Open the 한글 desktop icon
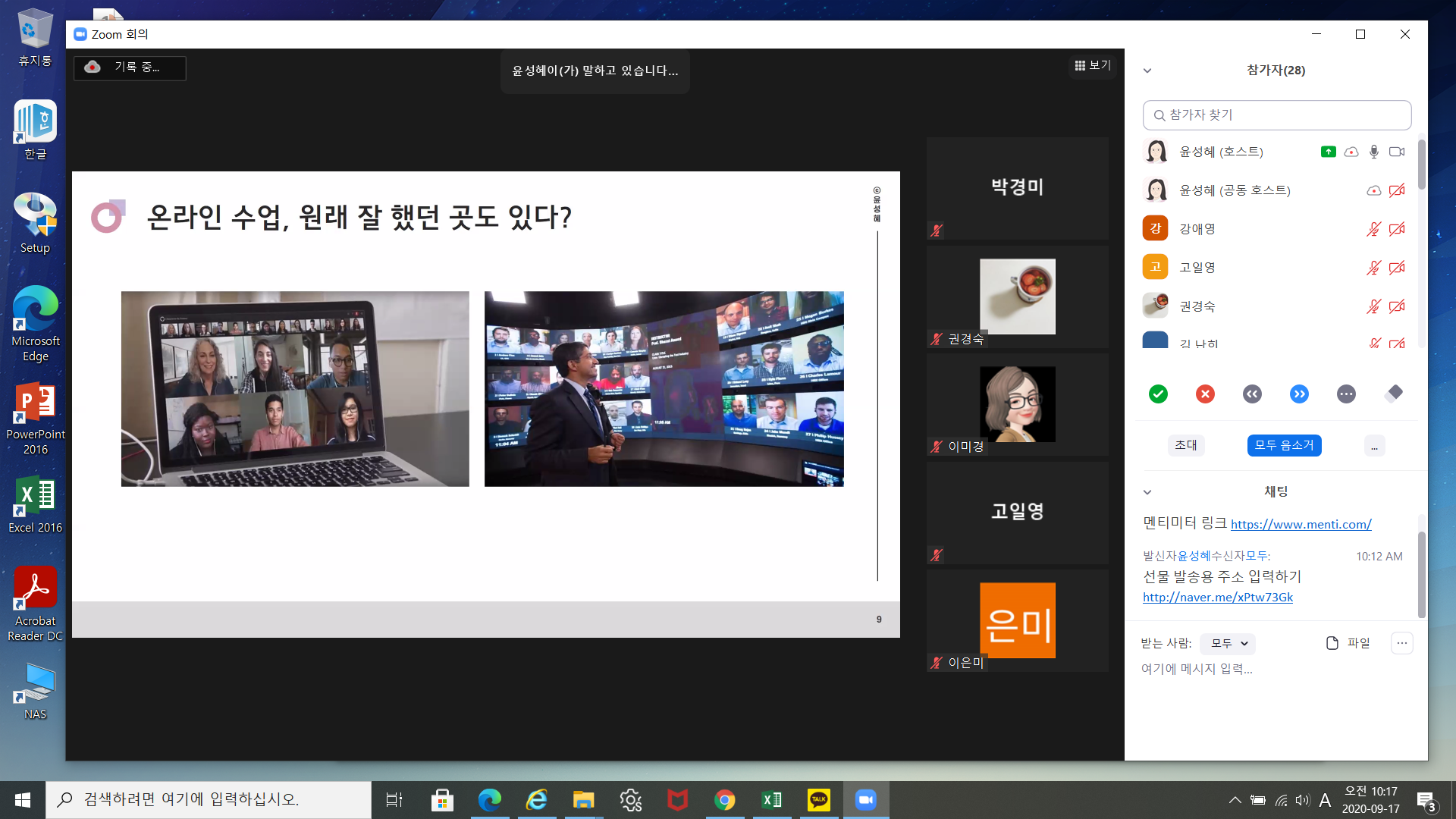This screenshot has width=1456, height=819. pyautogui.click(x=35, y=130)
